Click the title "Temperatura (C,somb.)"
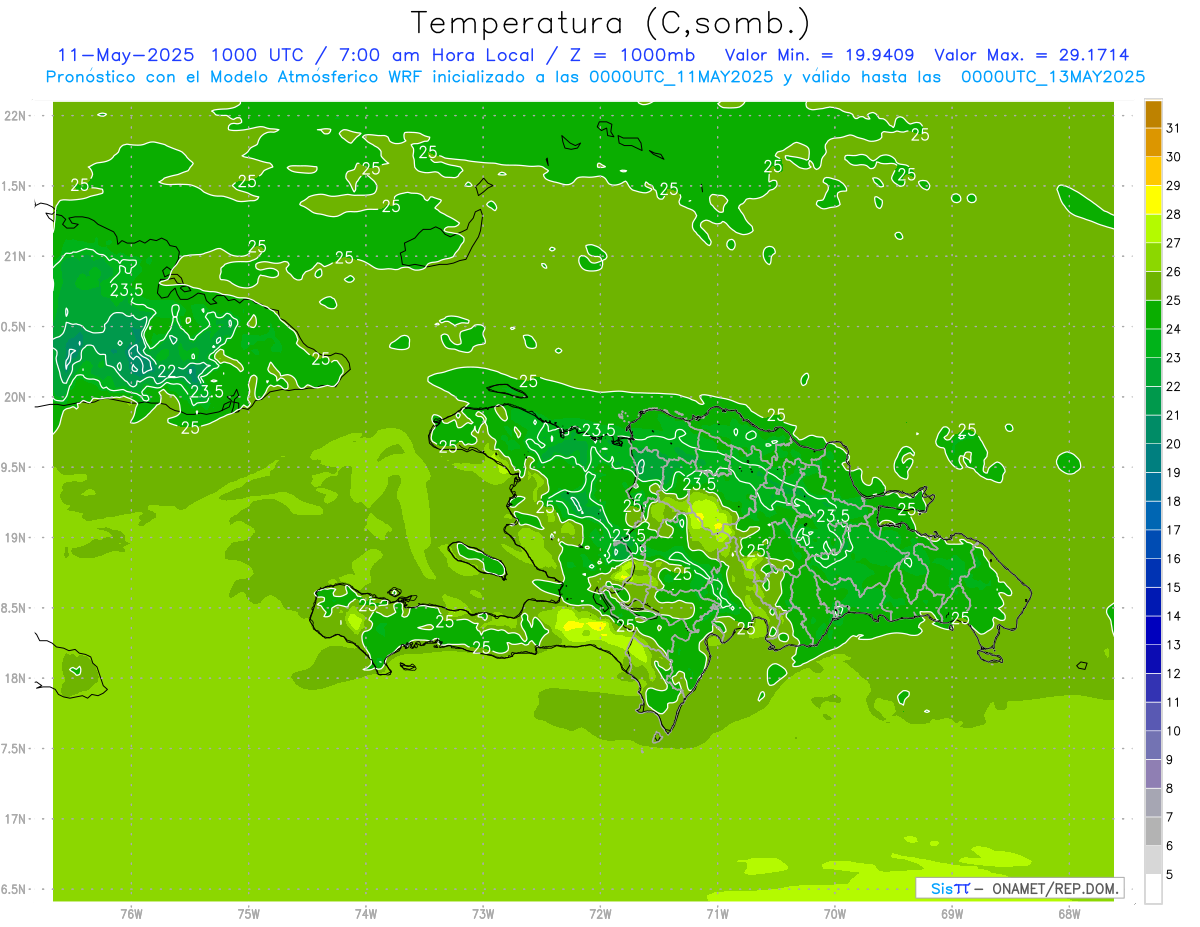Screen dimensions: 1200x927 coord(610,24)
